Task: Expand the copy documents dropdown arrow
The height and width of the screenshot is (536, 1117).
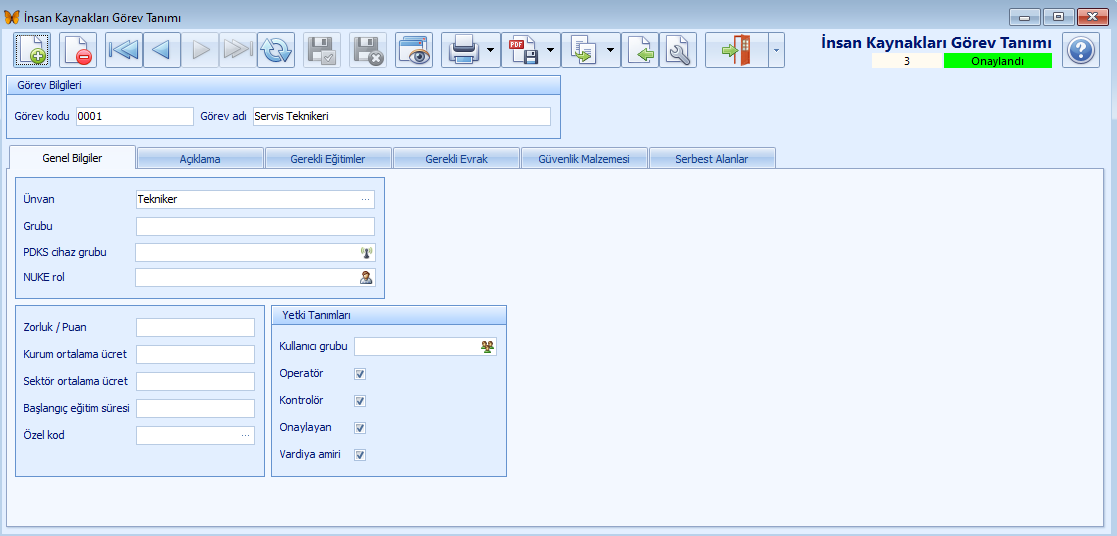Action: pos(611,50)
